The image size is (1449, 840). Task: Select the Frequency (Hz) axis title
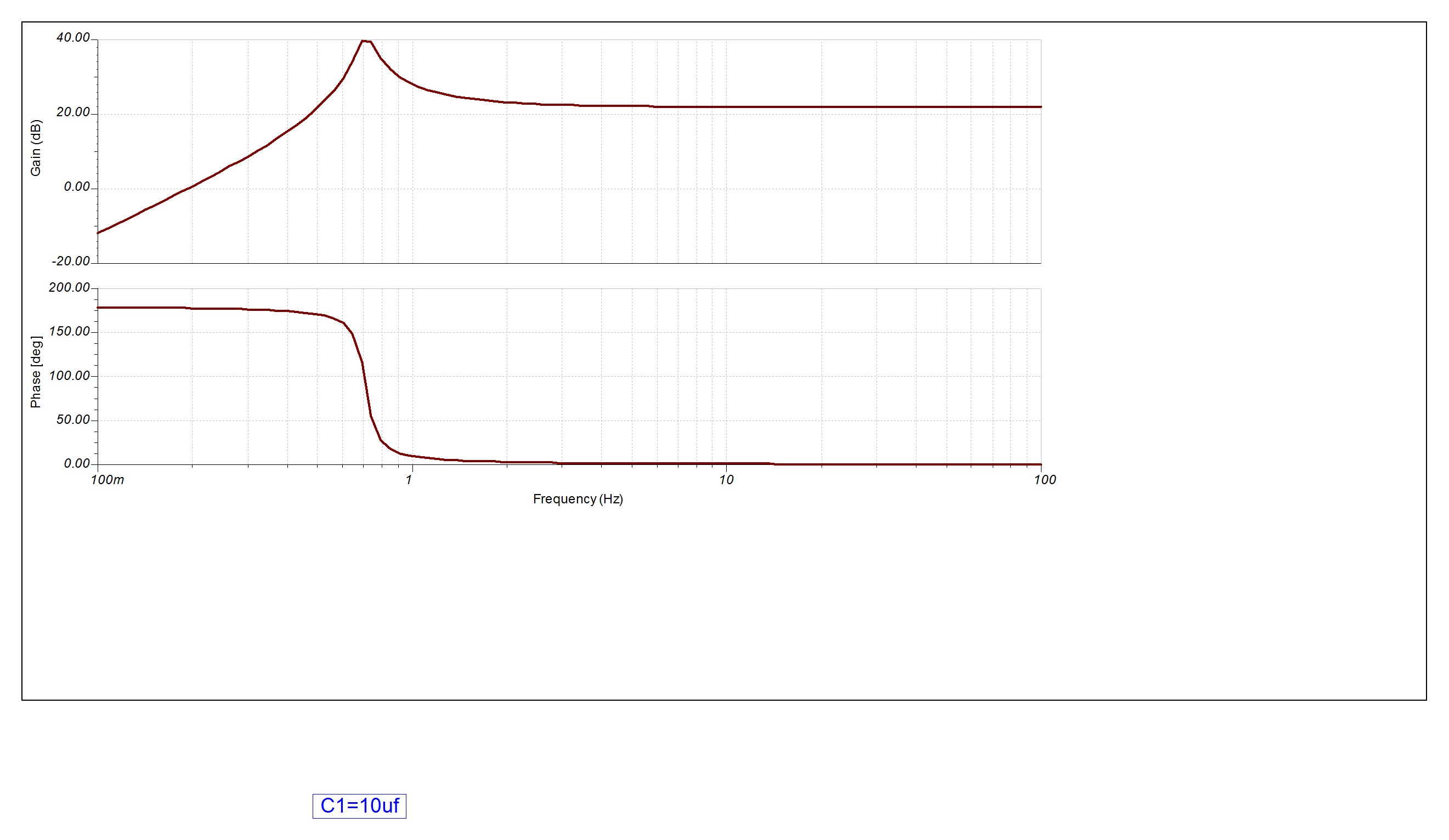pyautogui.click(x=578, y=499)
